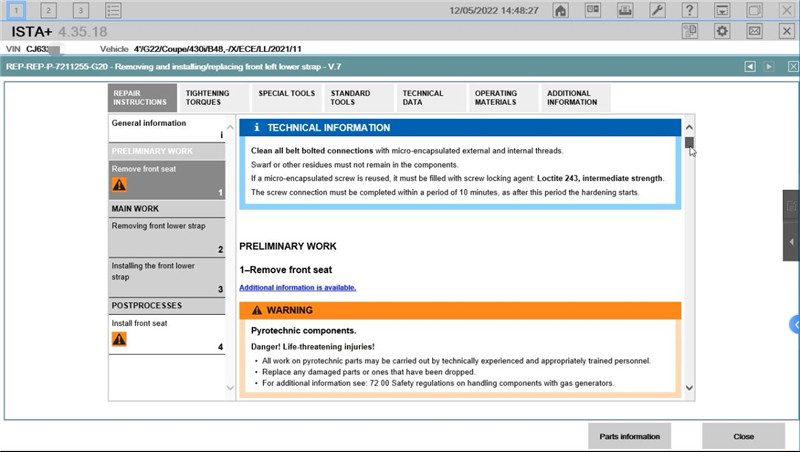Expand the document view in title bar
The image size is (800, 452).
pyautogui.click(x=793, y=66)
